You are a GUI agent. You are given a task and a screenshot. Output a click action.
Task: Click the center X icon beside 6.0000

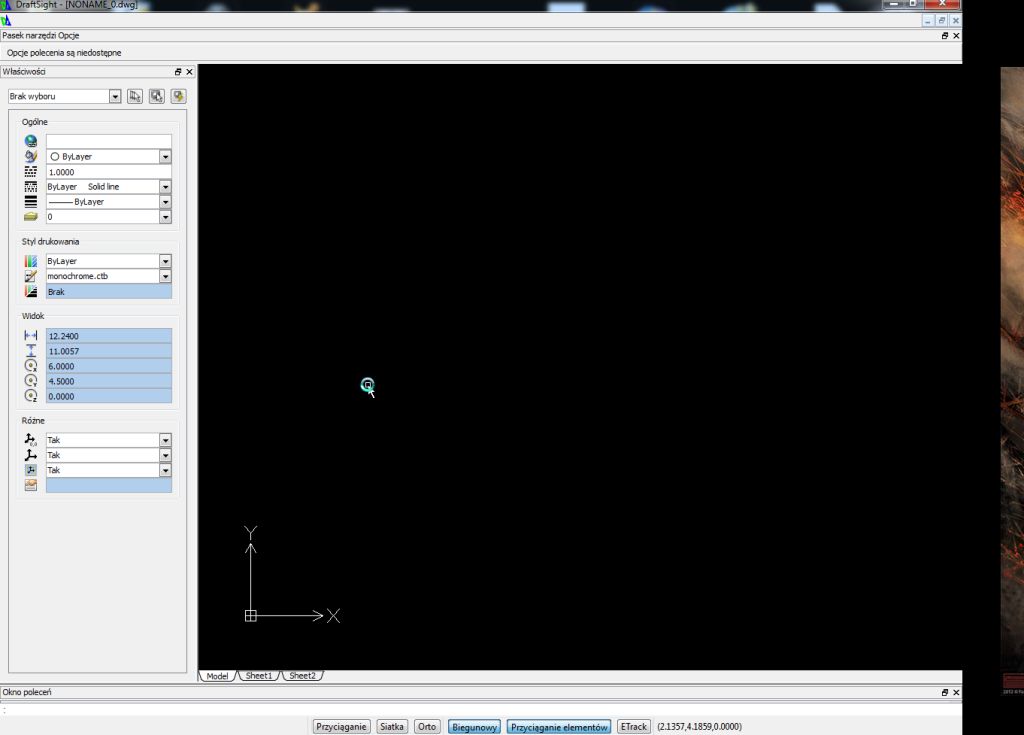click(31, 366)
